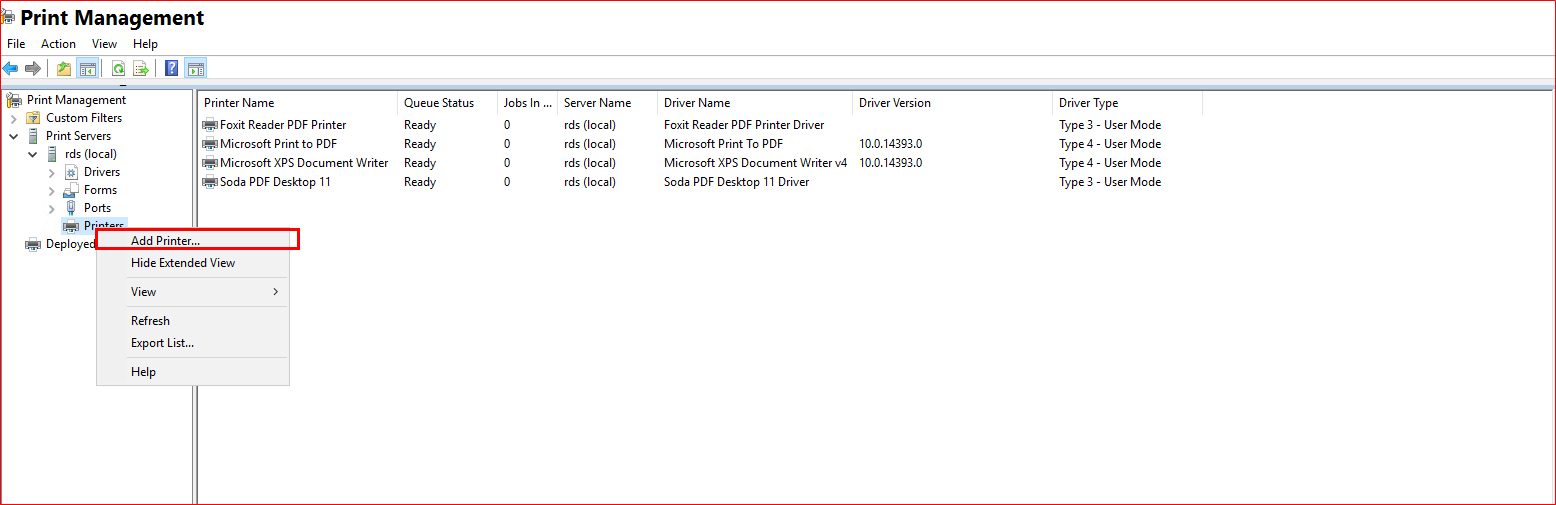The image size is (1556, 505).
Task: Click the Microsoft XPS Document Writer printer icon
Action: tap(210, 163)
